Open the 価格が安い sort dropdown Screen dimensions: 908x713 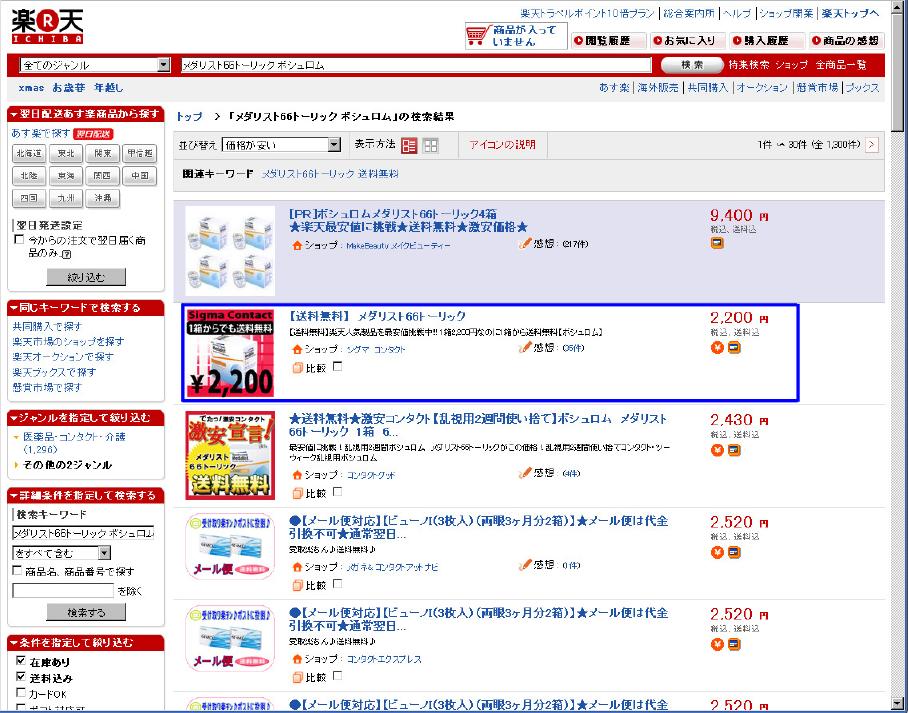point(281,145)
